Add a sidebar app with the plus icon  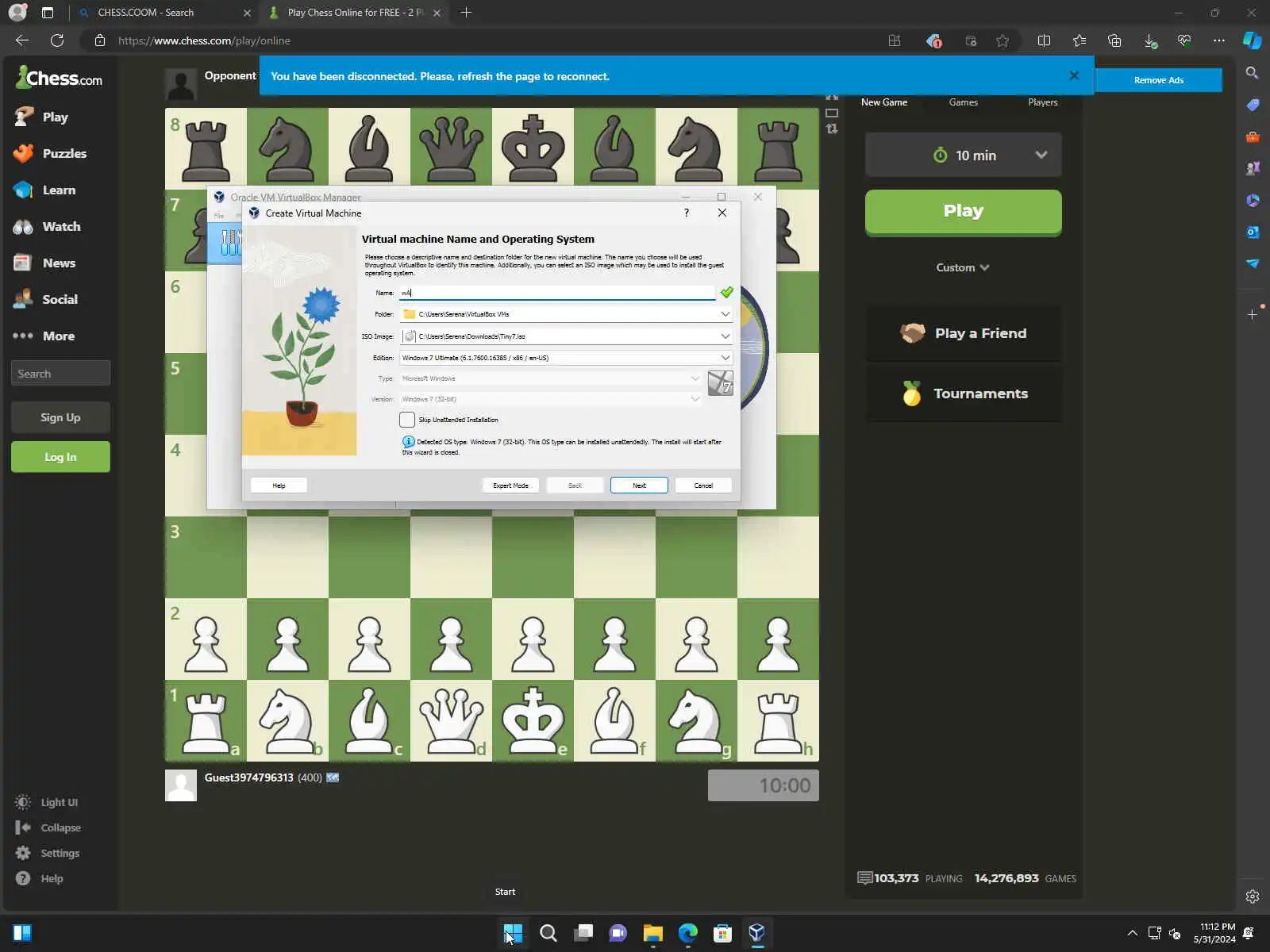[1253, 314]
